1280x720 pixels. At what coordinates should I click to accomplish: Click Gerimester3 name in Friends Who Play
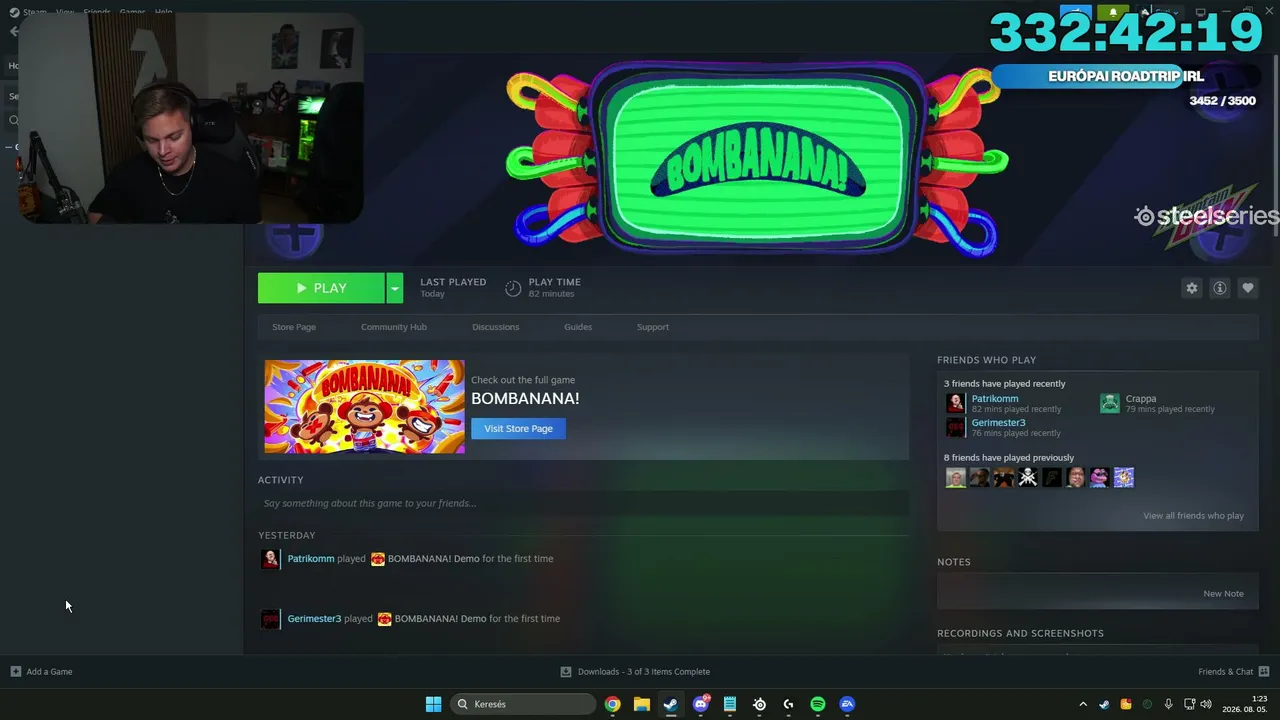(998, 423)
